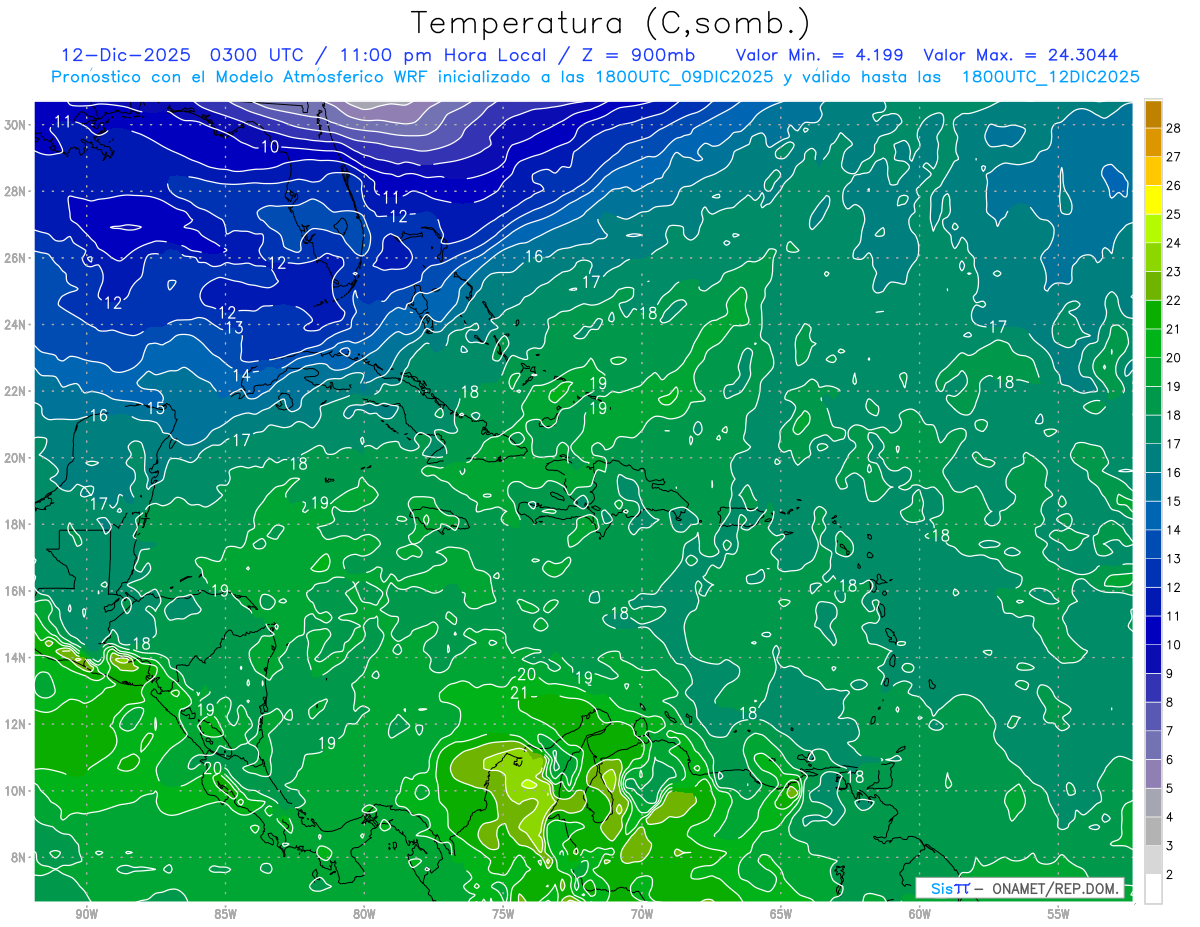The image size is (1200, 927).
Task: Click colorbar scale value '28'
Action: pyautogui.click(x=1173, y=128)
